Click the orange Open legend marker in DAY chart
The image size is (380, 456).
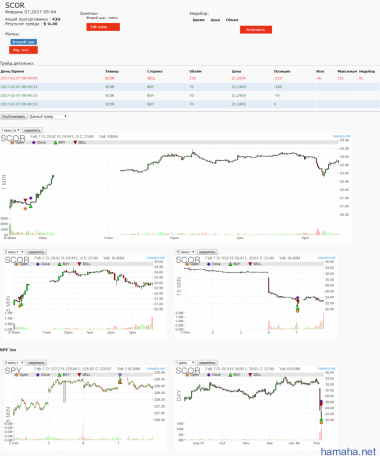click(x=187, y=375)
